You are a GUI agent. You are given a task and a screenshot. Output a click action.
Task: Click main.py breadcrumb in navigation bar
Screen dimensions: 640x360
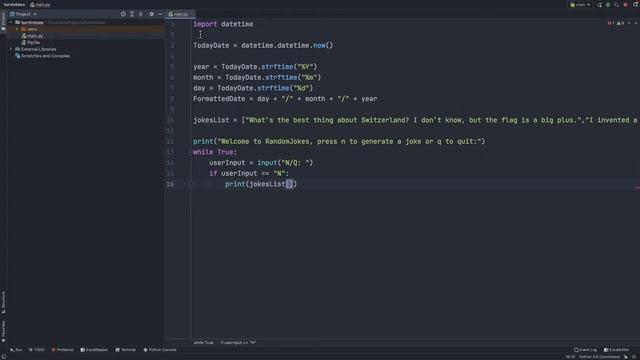tap(40, 4)
